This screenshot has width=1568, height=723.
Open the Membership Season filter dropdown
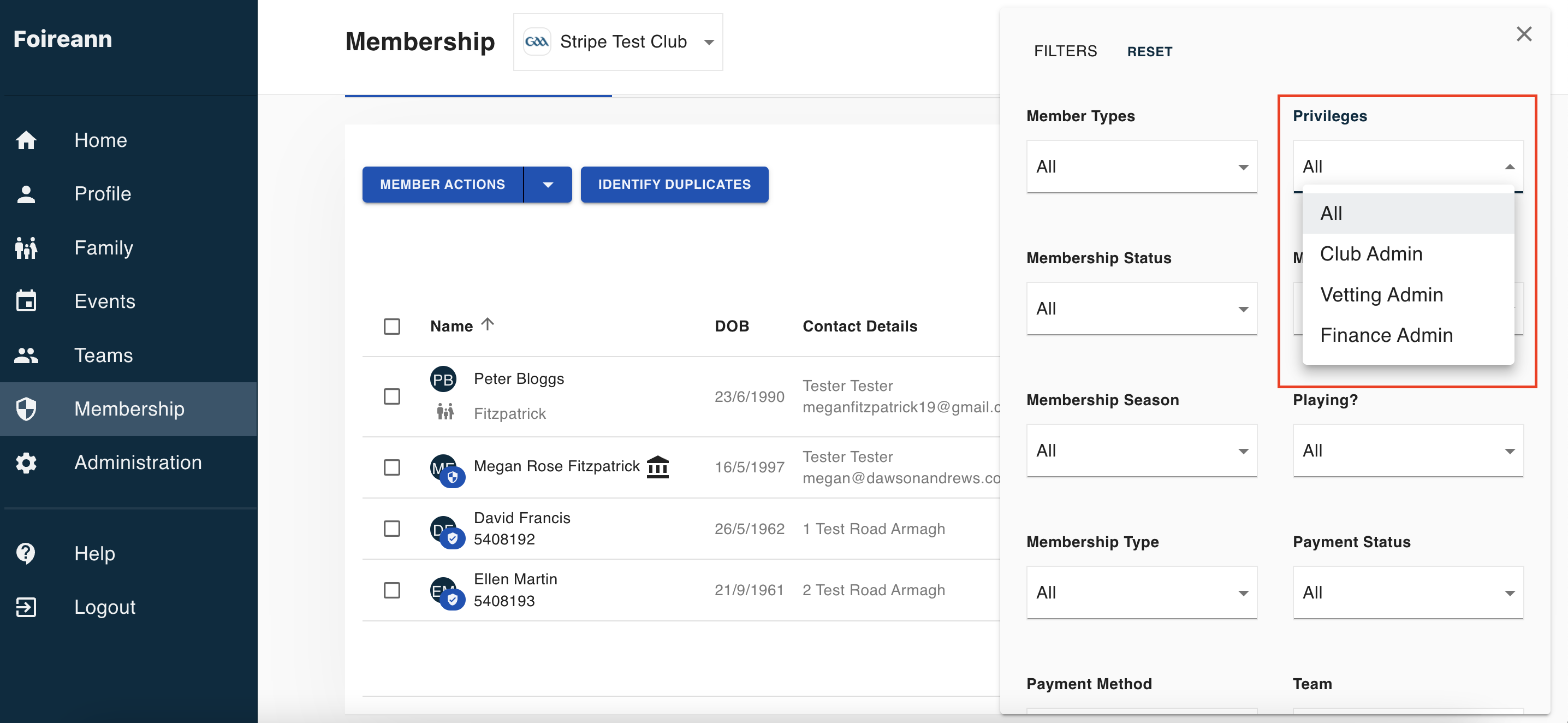1141,451
